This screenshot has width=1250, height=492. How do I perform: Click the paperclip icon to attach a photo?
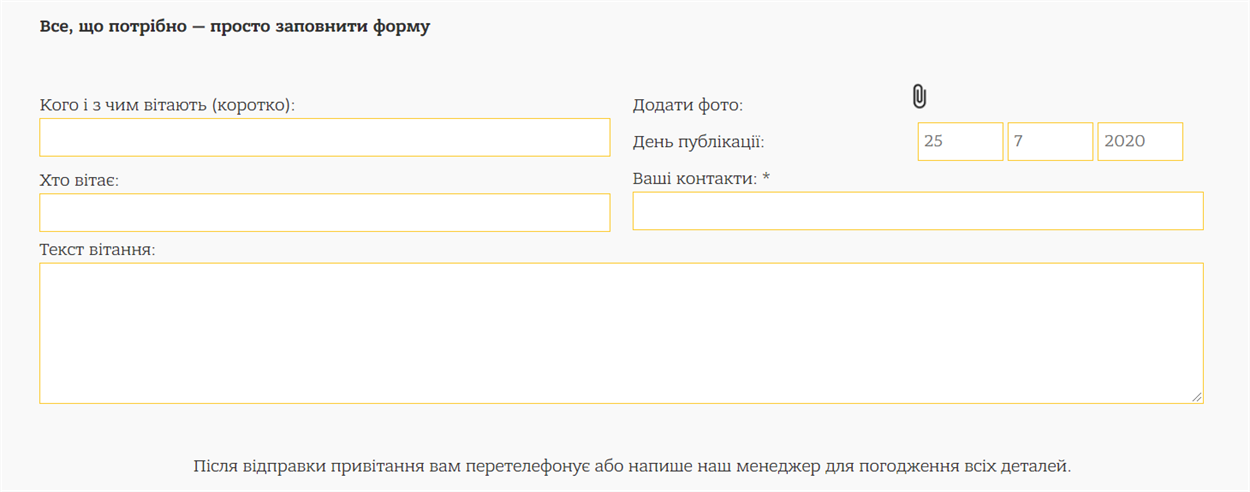(x=920, y=96)
